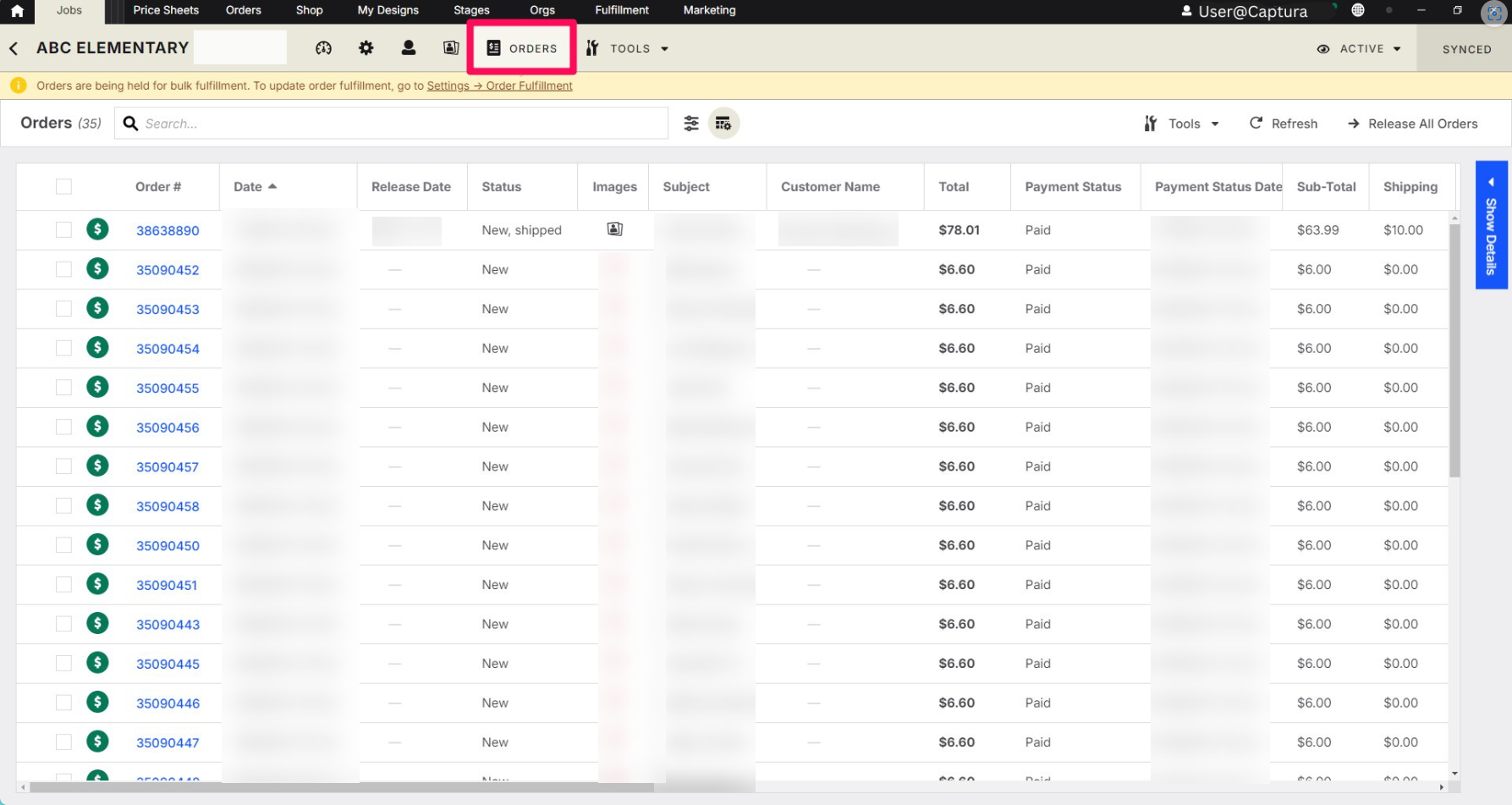
Task: Click the ORDERS button in job header
Action: pyautogui.click(x=522, y=48)
